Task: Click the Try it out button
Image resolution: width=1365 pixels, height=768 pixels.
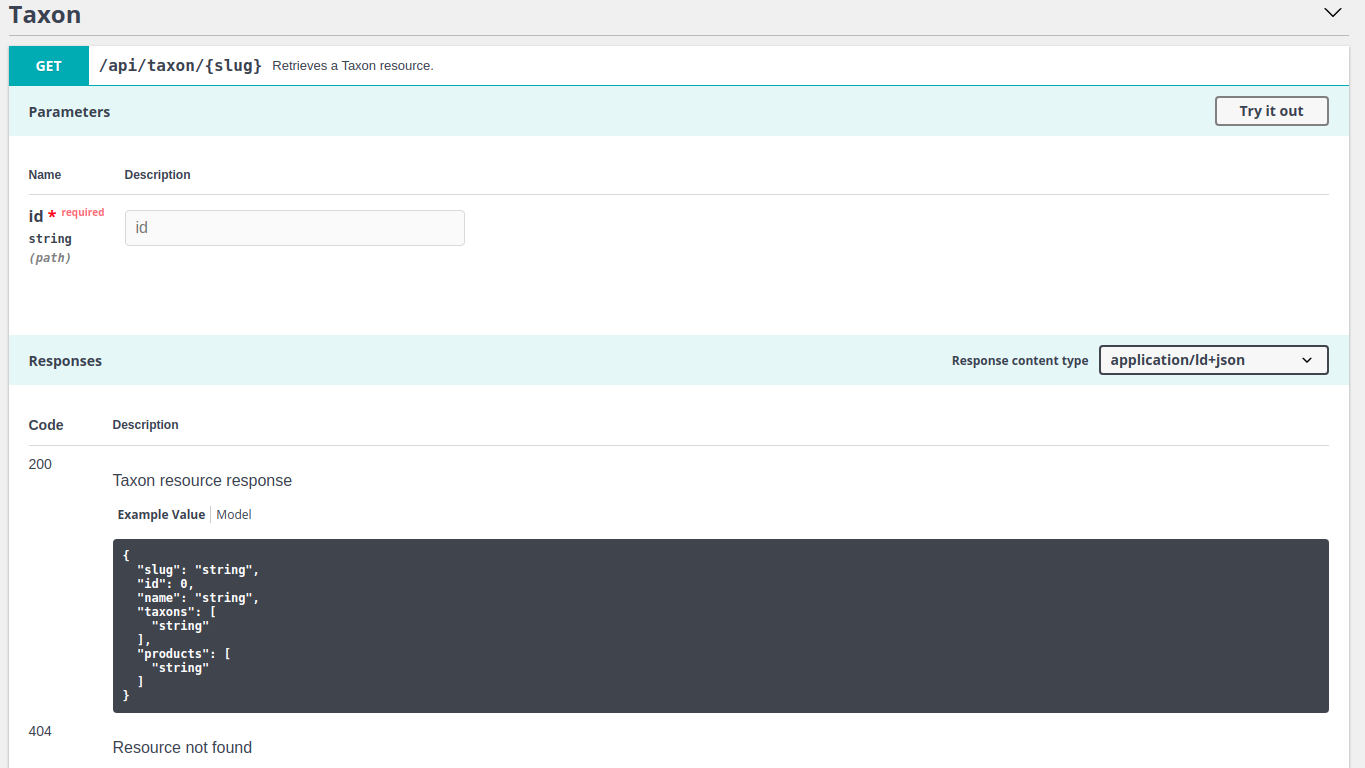Action: coord(1271,111)
